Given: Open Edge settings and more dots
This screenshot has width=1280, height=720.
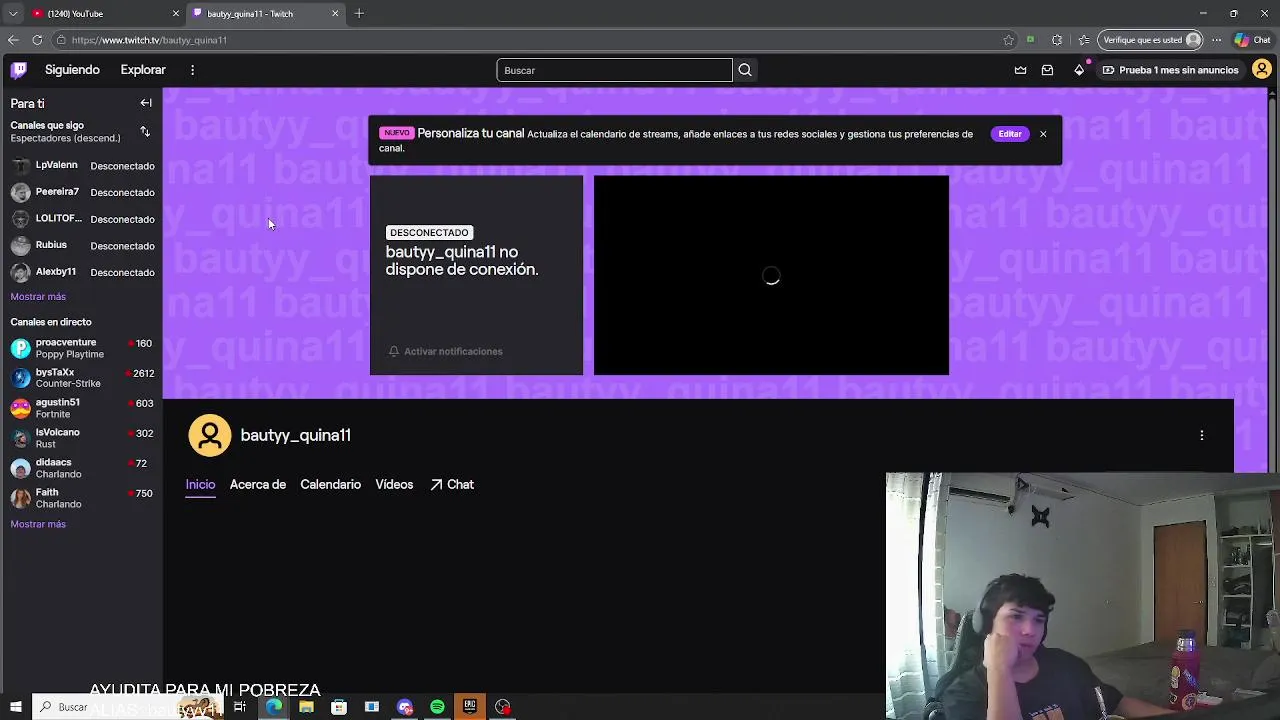Looking at the screenshot, I should click(1216, 40).
